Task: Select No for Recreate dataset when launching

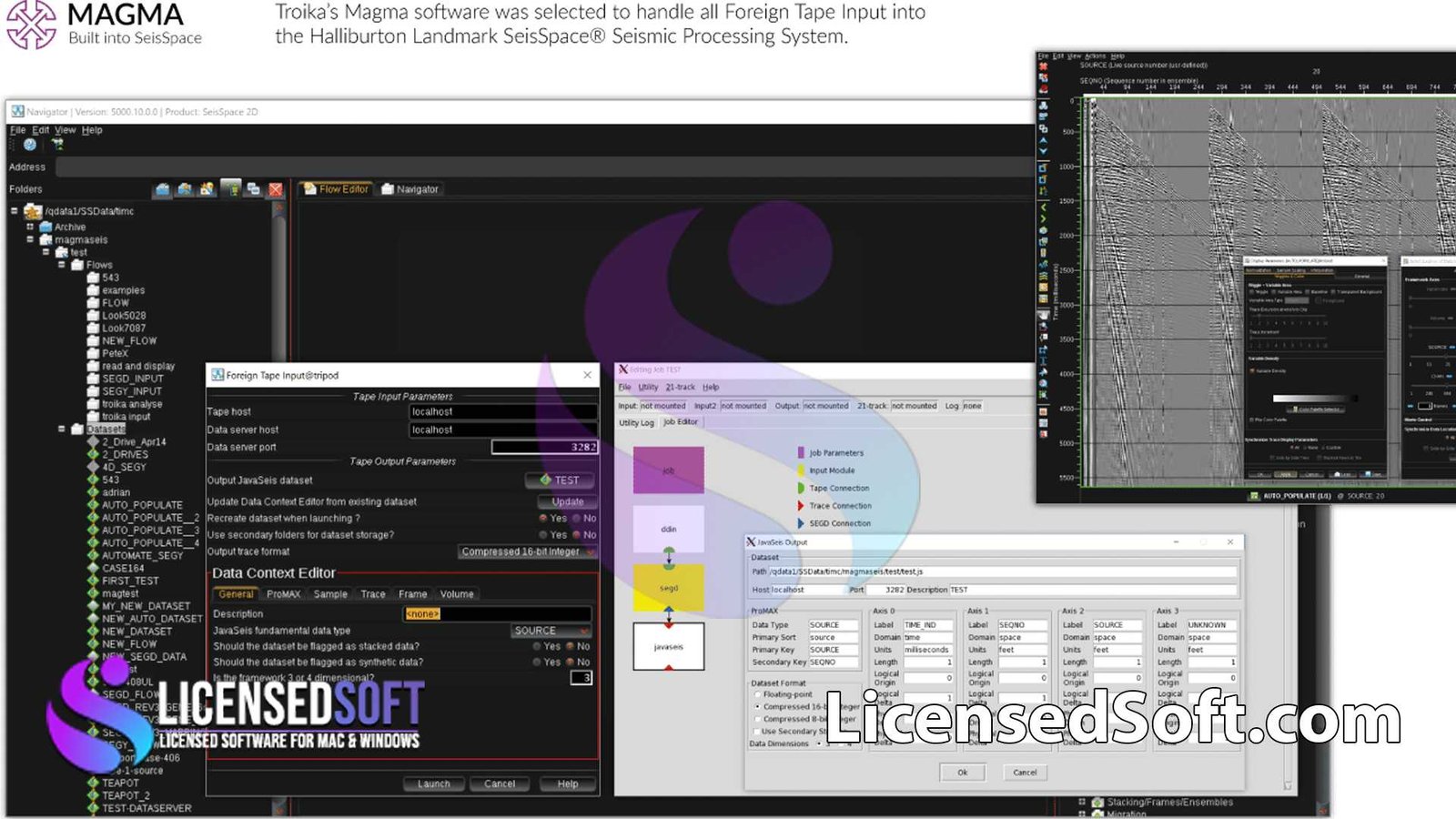Action: (x=576, y=519)
